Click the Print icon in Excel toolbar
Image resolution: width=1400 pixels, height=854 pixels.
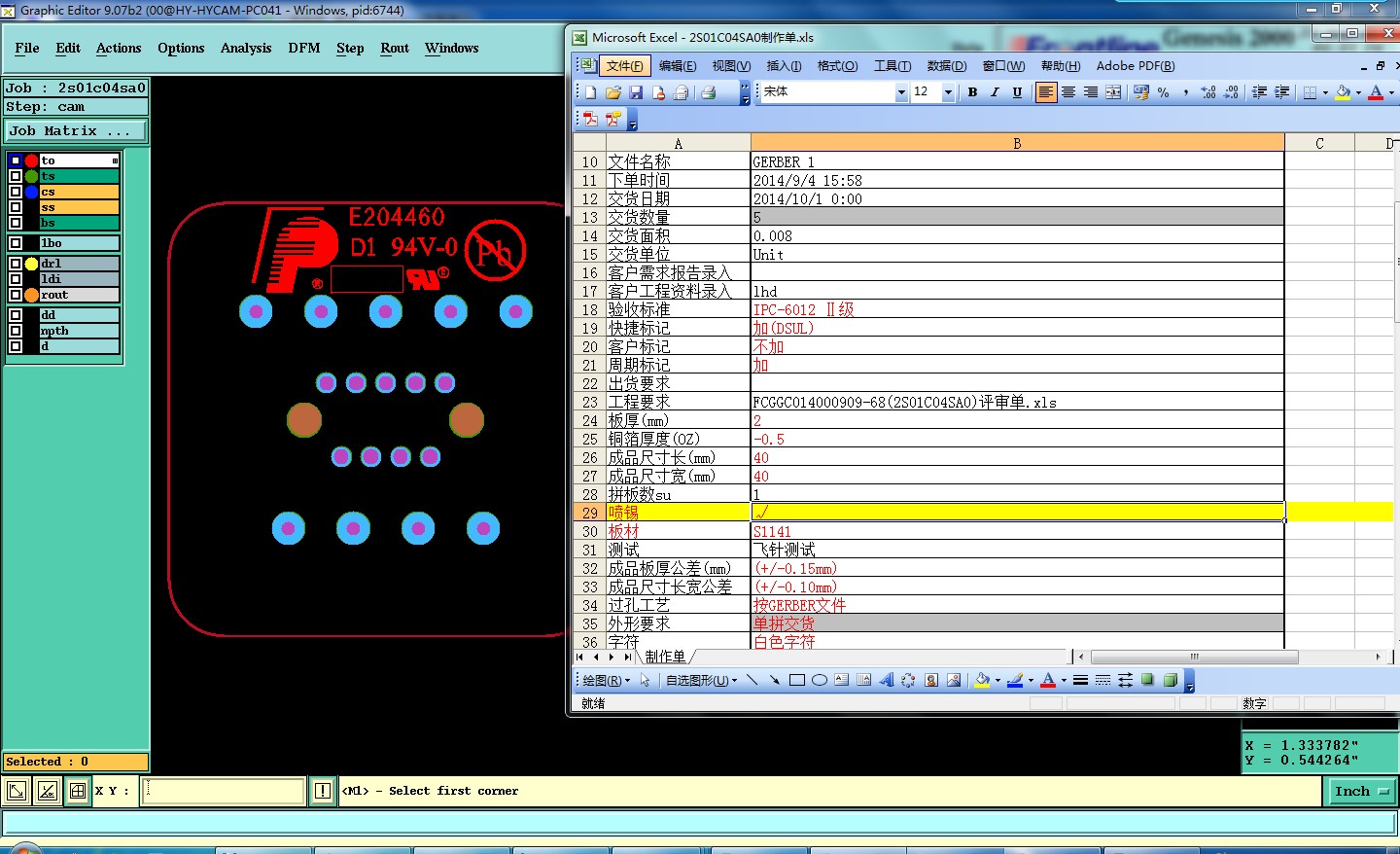[x=709, y=92]
